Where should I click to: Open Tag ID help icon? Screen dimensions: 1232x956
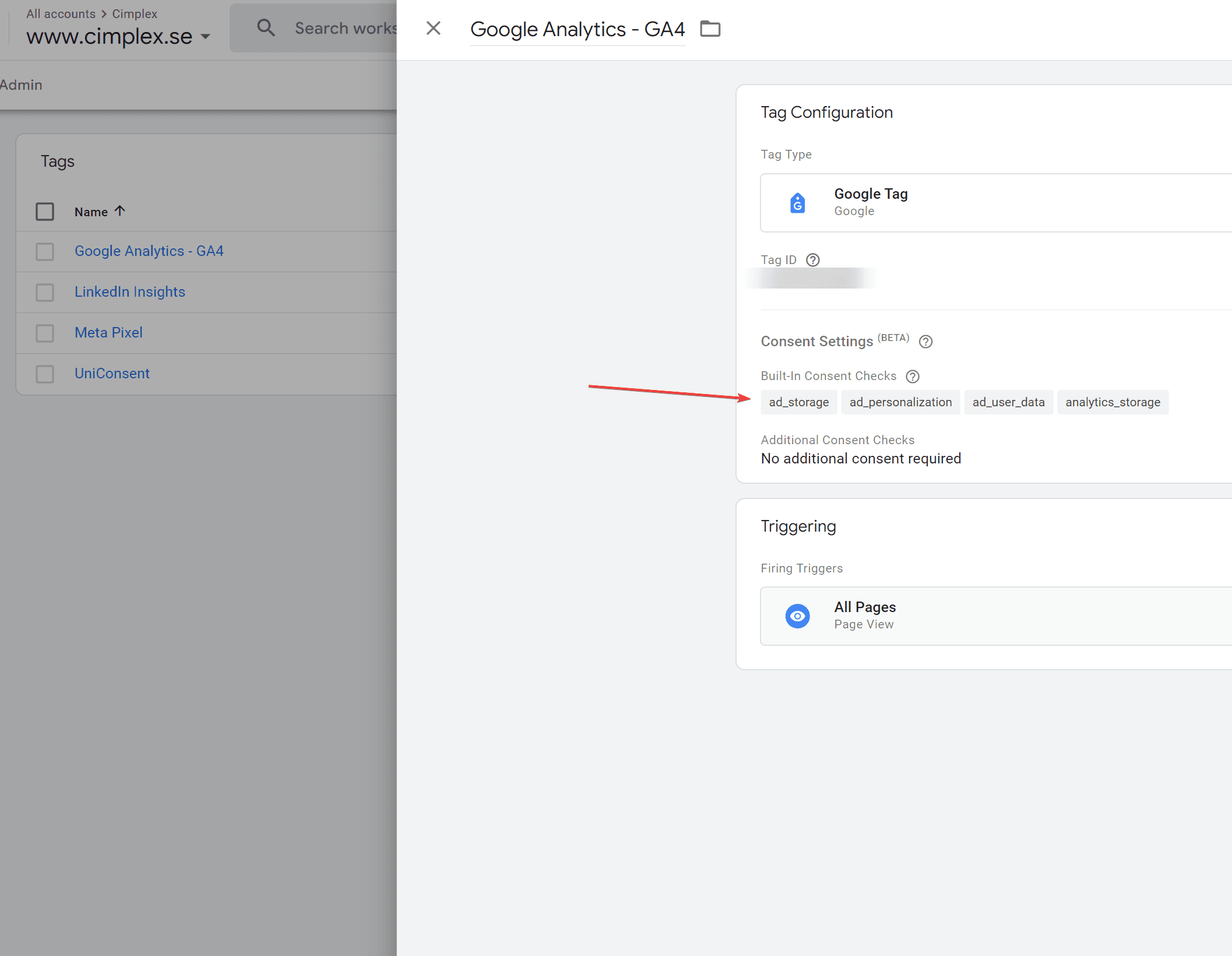click(x=812, y=260)
